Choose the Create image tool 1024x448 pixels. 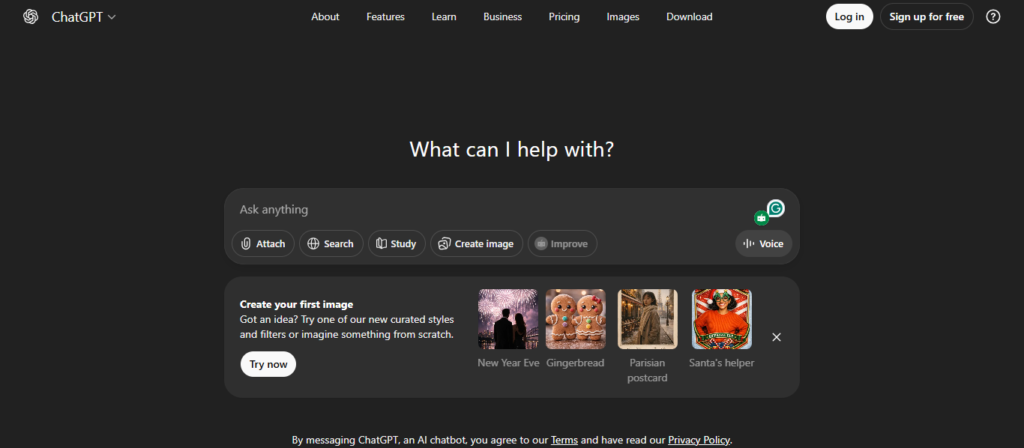pyautogui.click(x=476, y=244)
